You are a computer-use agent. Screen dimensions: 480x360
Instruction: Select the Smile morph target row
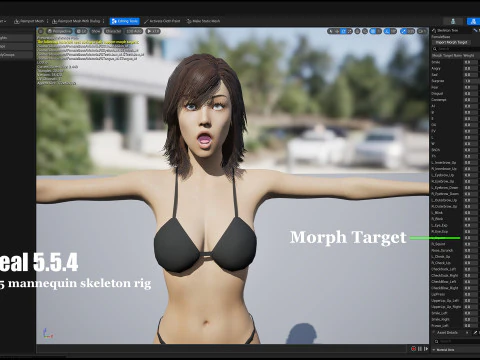(x=436, y=62)
